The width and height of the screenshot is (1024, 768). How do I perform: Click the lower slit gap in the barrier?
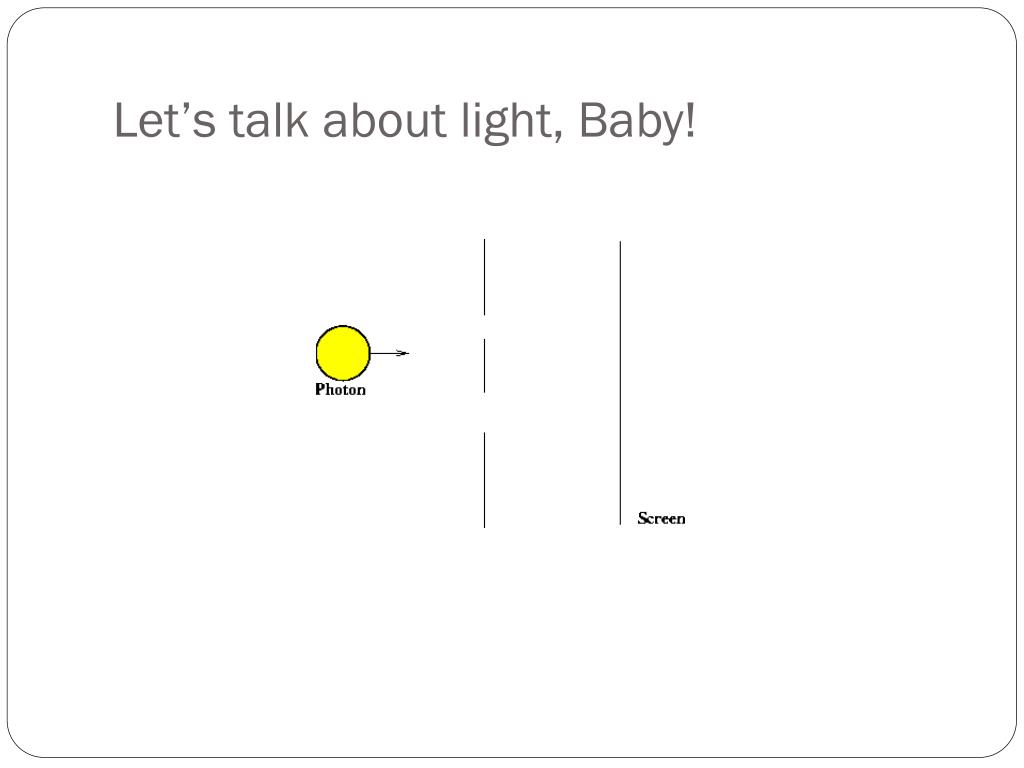485,412
